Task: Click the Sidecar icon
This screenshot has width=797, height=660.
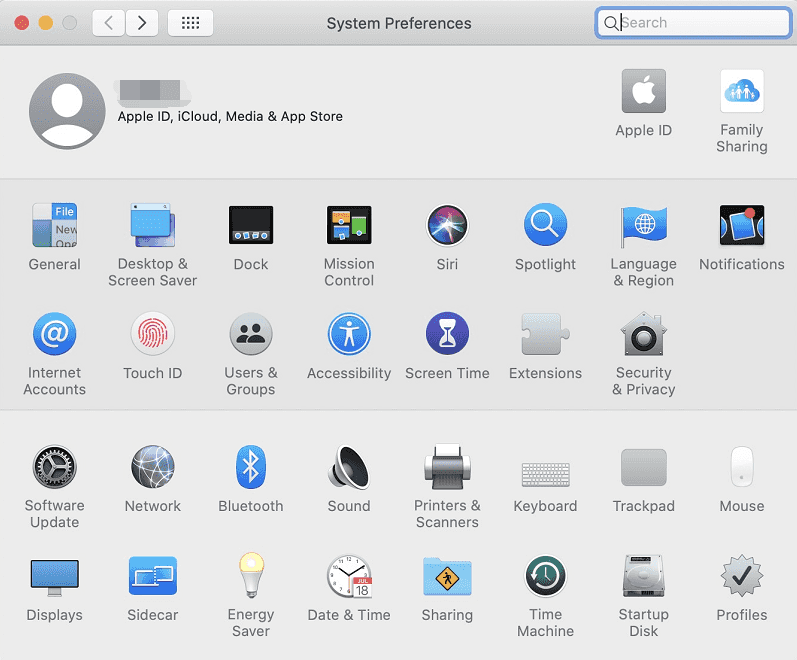Action: point(152,577)
